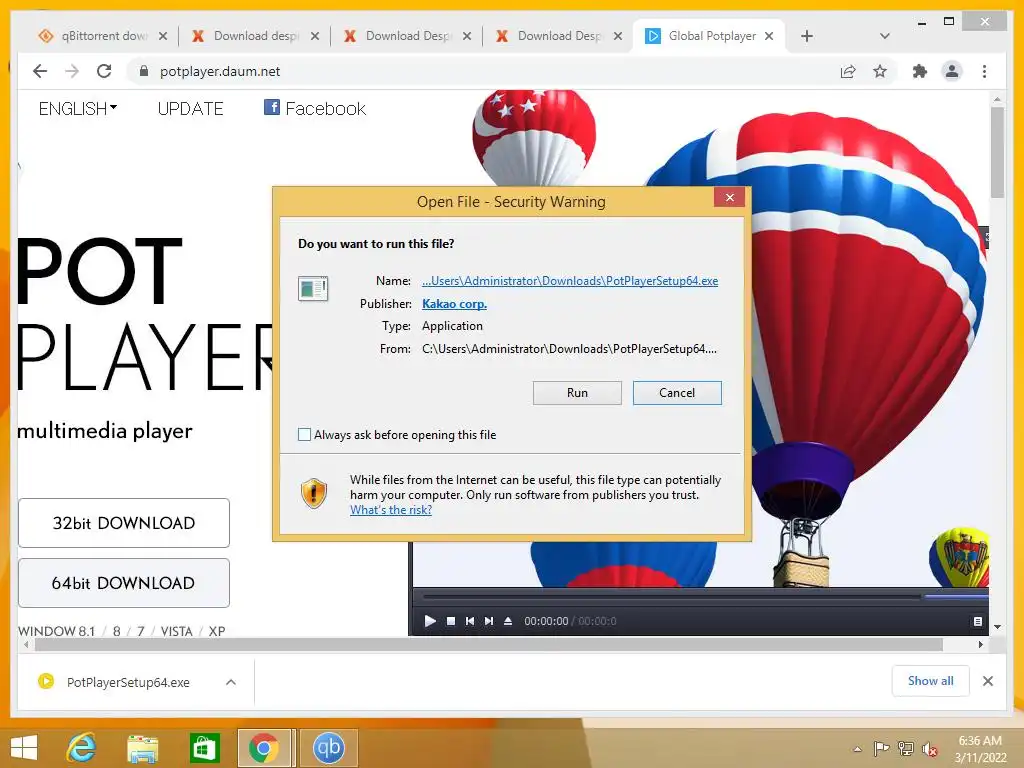Viewport: 1024px width, 768px height.
Task: Open Windows Store from taskbar
Action: pyautogui.click(x=204, y=749)
